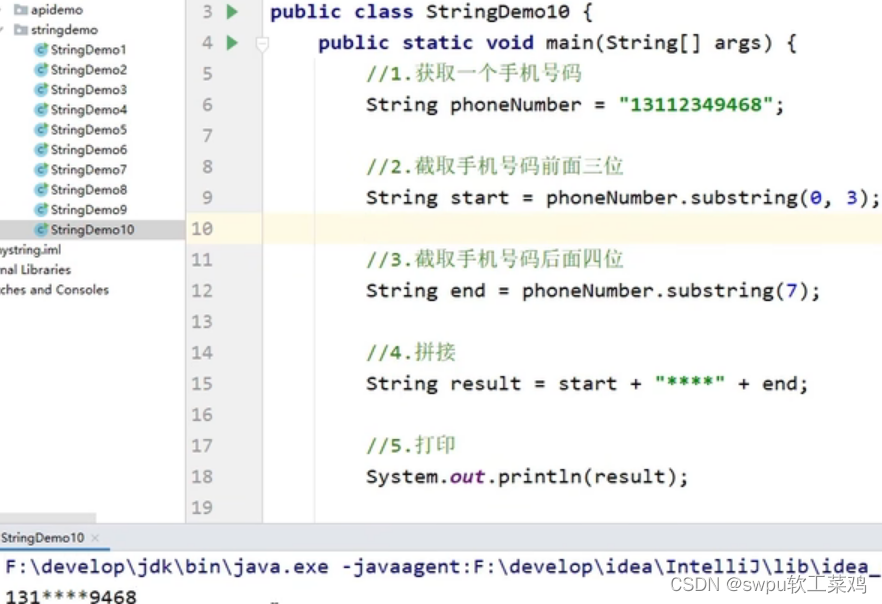Open apidemo package folder
The width and height of the screenshot is (882, 604).
[x=56, y=10]
